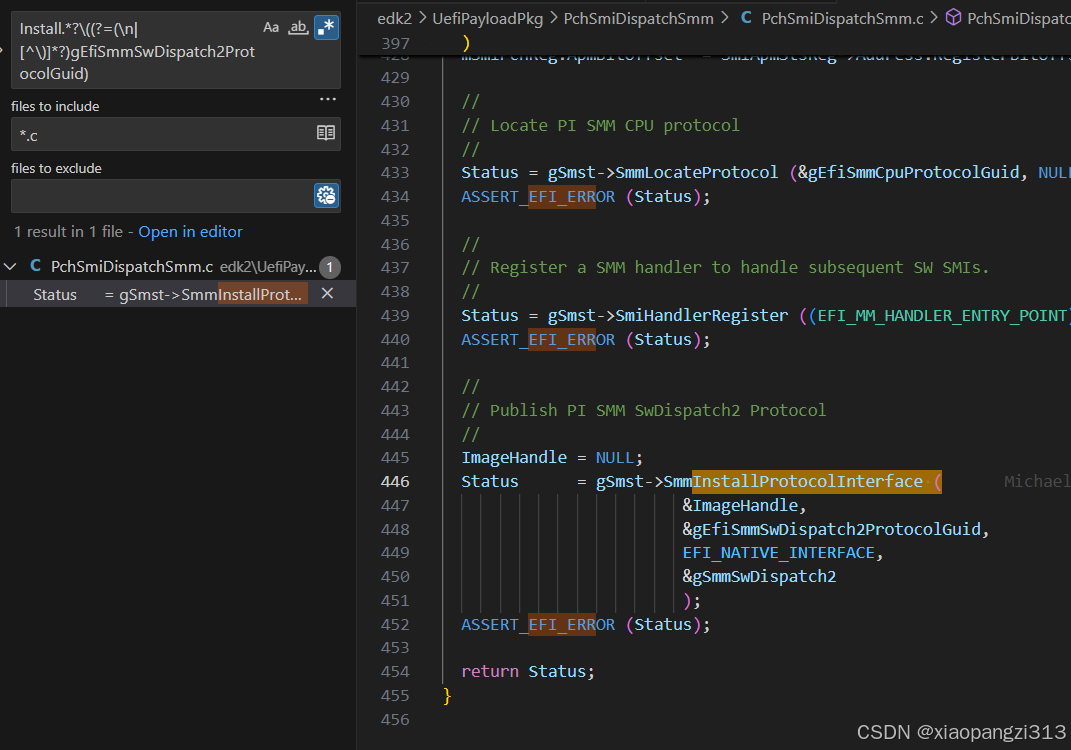1071x750 pixels.
Task: Click &ImageHandle argument on line 447
Action: coord(740,505)
